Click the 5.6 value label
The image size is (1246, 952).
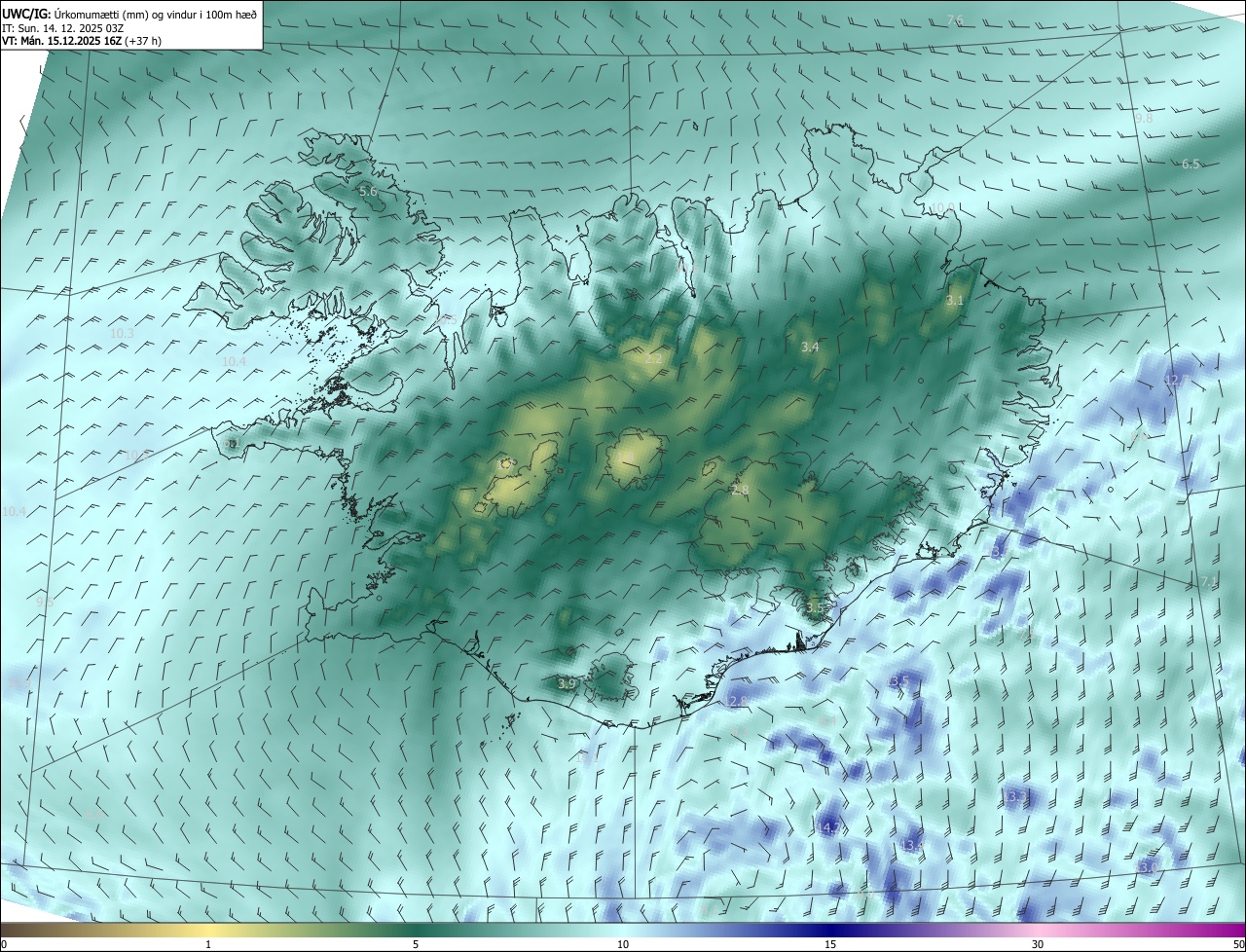[x=368, y=192]
